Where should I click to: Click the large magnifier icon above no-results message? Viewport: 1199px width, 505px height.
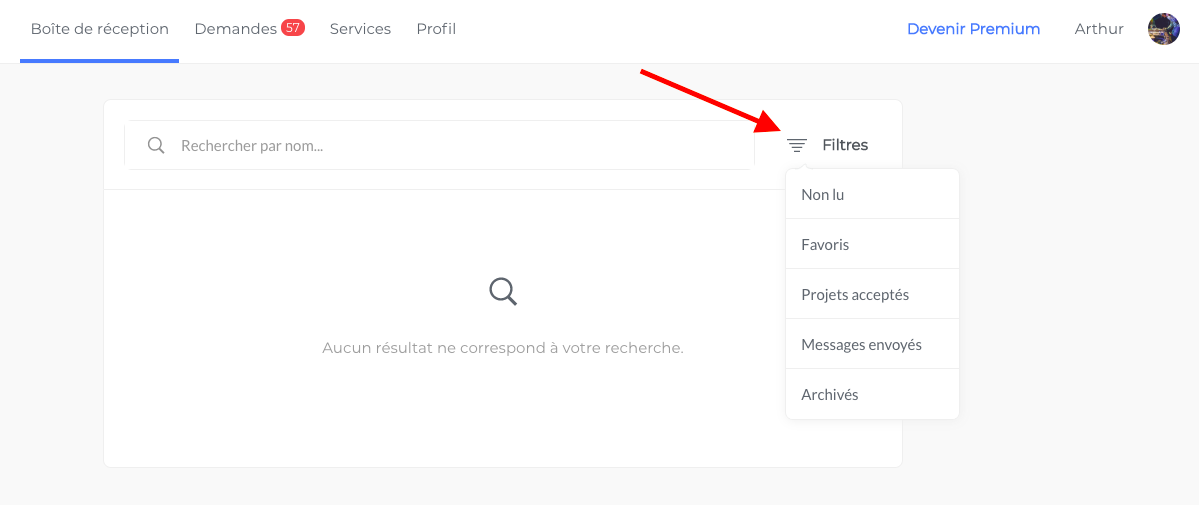pyautogui.click(x=503, y=292)
